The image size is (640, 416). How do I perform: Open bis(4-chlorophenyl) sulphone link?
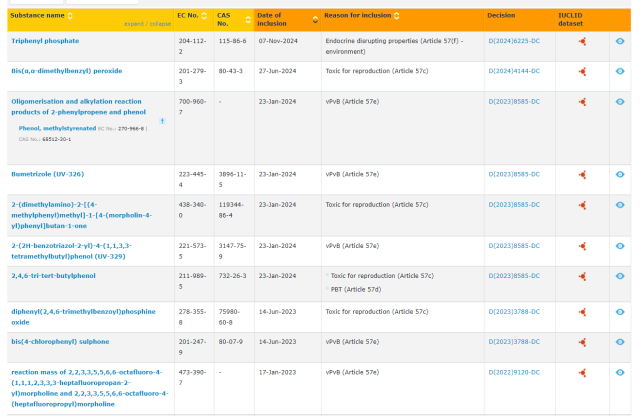60,342
